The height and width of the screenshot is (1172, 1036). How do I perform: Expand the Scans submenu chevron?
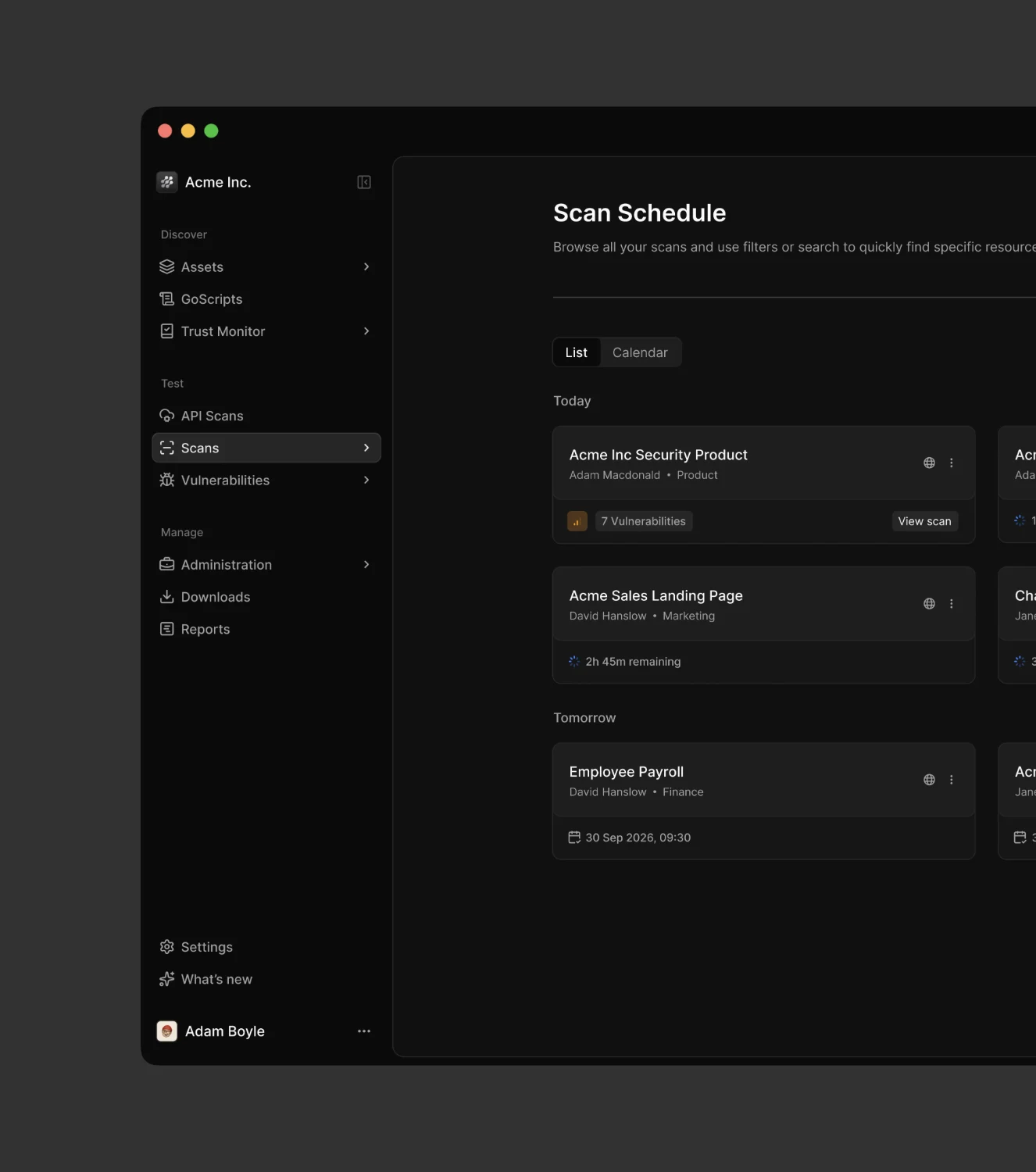pyautogui.click(x=366, y=448)
